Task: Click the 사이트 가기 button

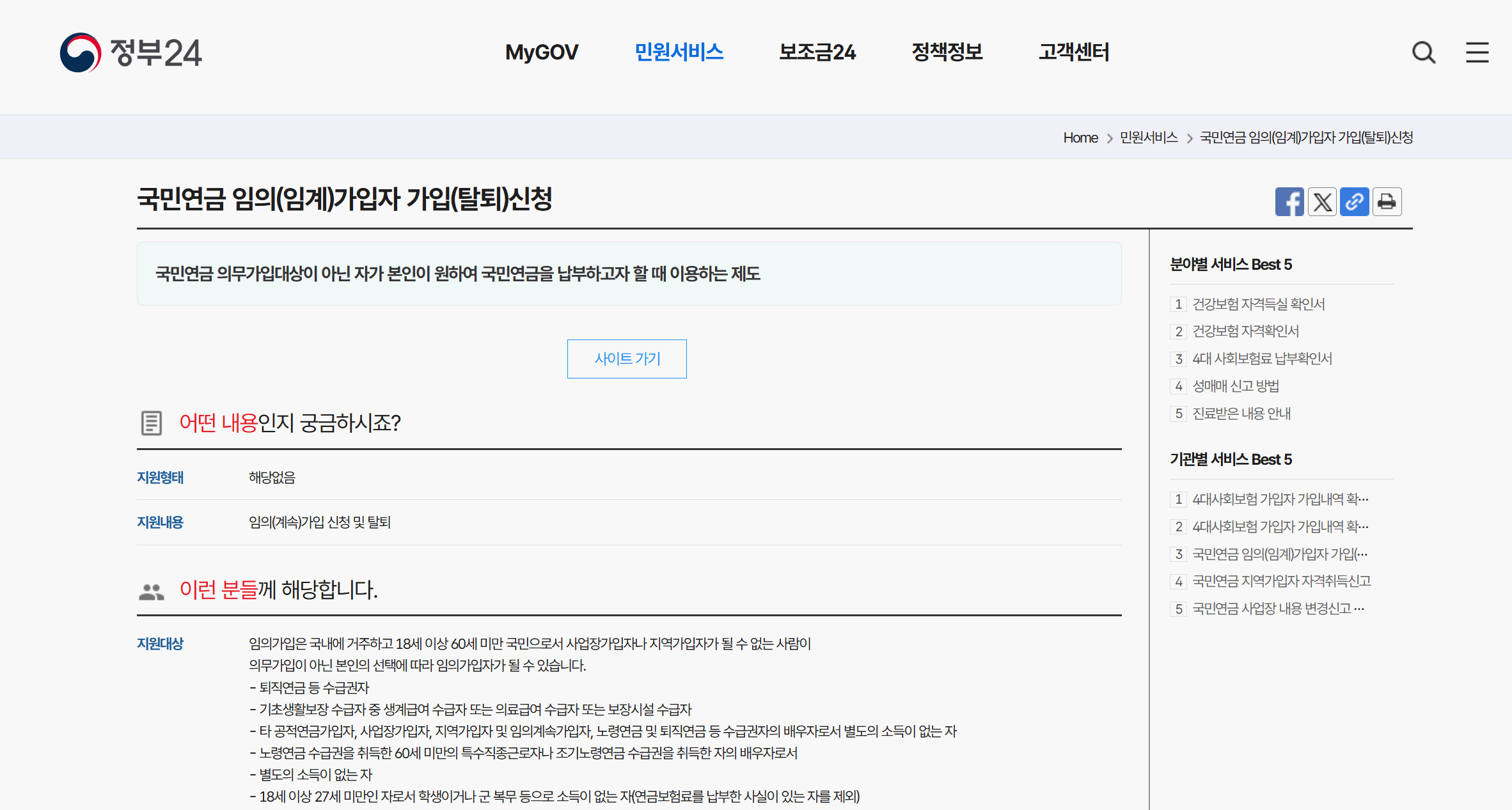Action: (x=627, y=359)
